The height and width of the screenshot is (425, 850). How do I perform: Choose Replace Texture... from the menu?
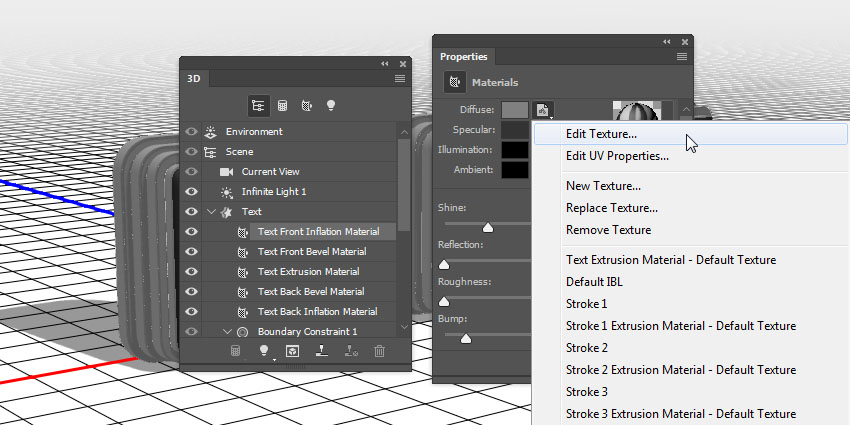click(x=691, y=208)
